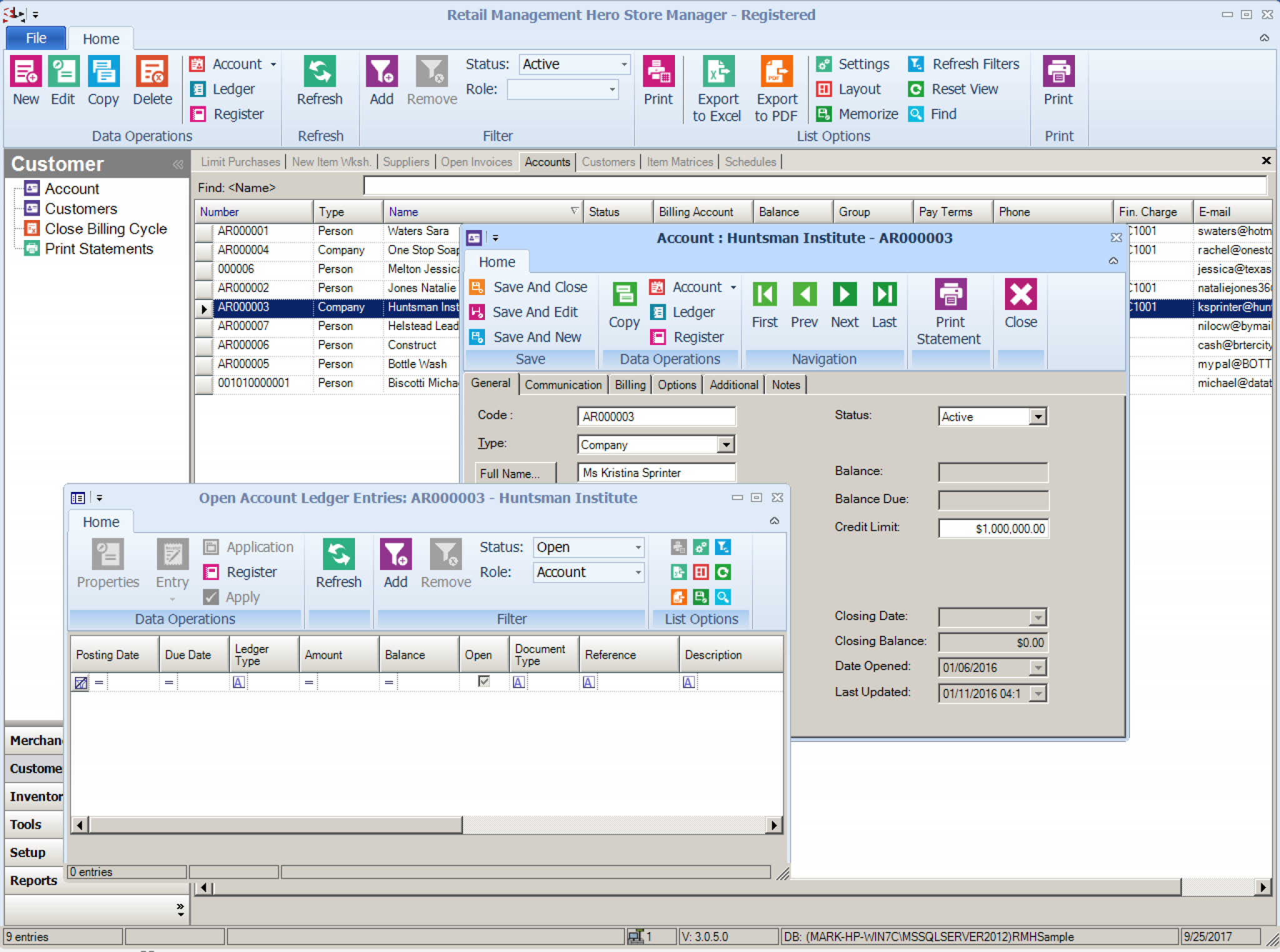Screen dimensions: 1280x952
Task: Click the Full Name button
Action: 514,473
